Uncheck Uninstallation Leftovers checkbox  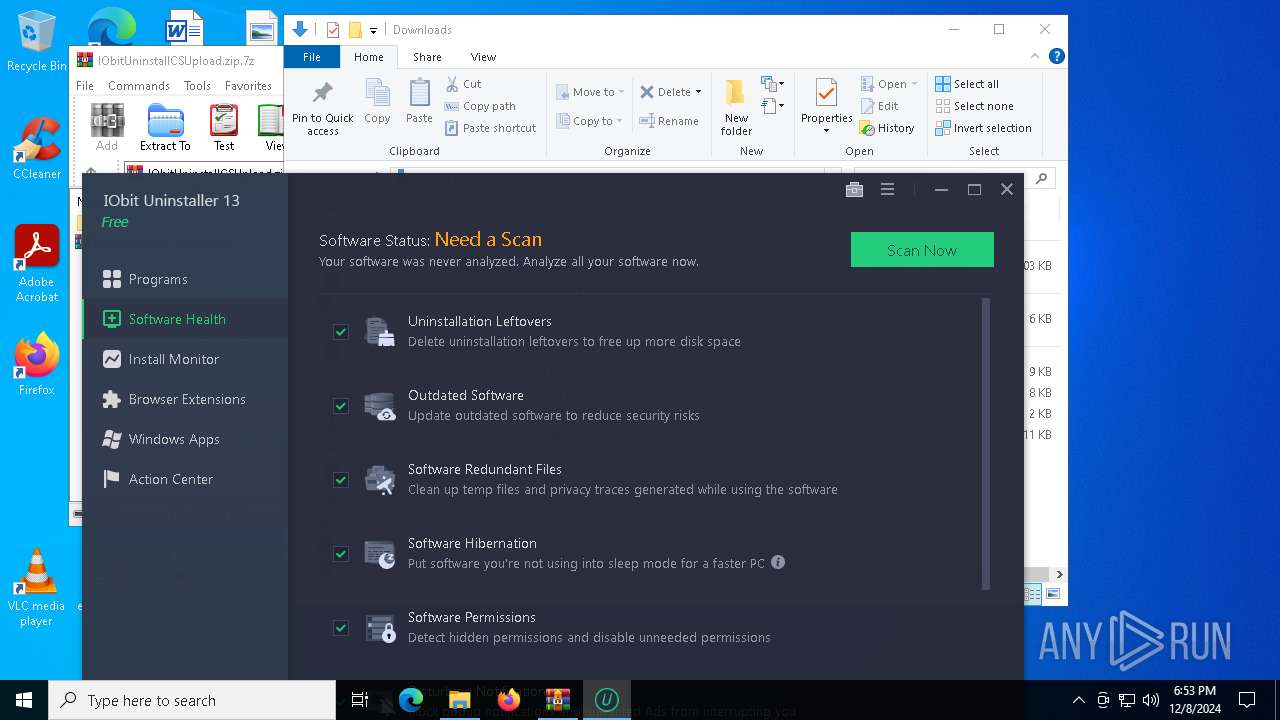[x=341, y=331]
